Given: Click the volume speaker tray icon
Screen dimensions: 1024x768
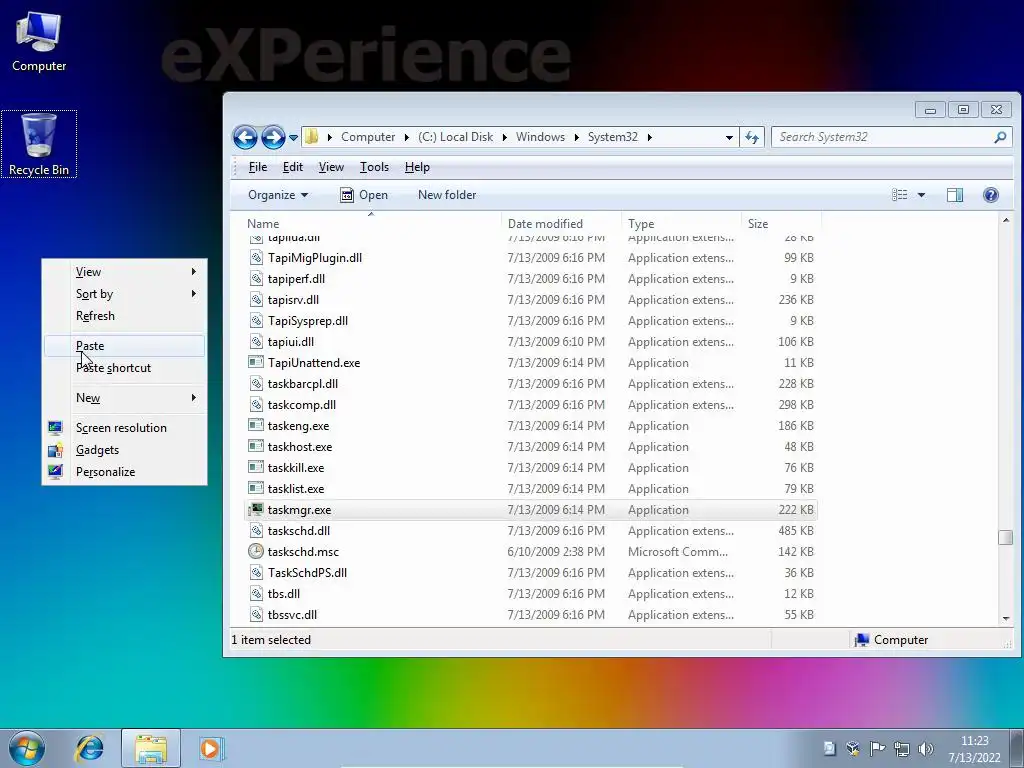Looking at the screenshot, I should tap(925, 748).
